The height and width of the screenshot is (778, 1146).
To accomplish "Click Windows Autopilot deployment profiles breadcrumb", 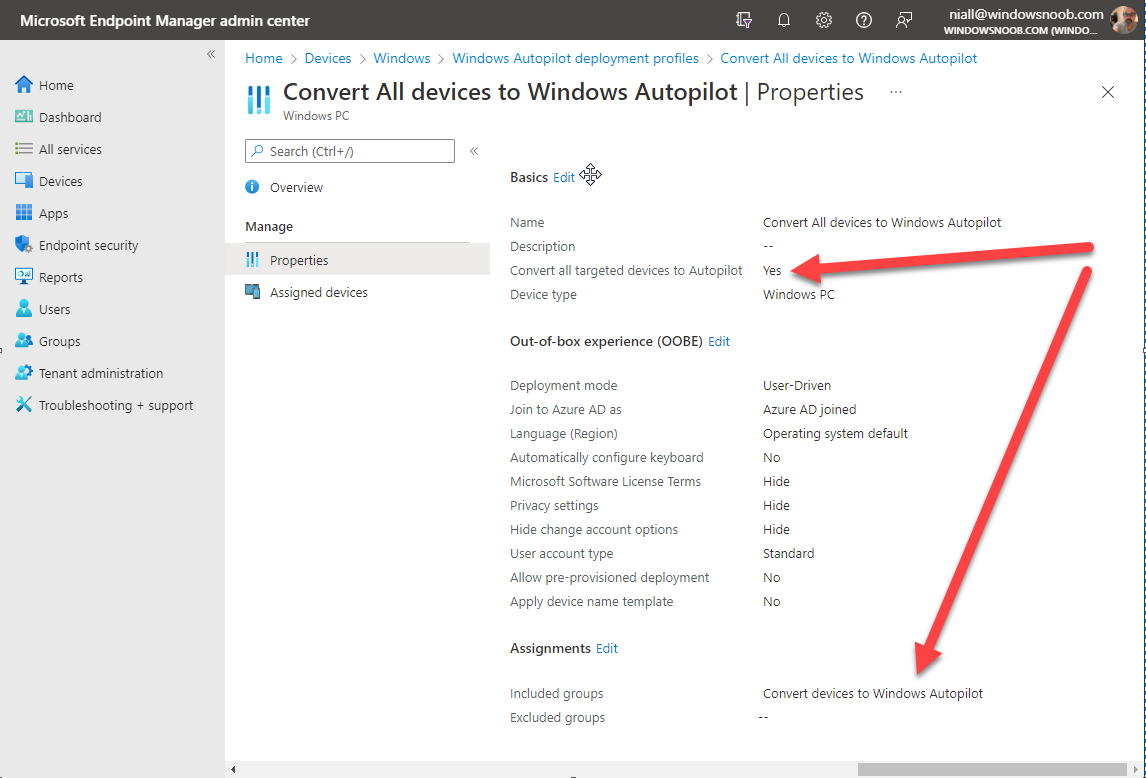I will pyautogui.click(x=575, y=58).
